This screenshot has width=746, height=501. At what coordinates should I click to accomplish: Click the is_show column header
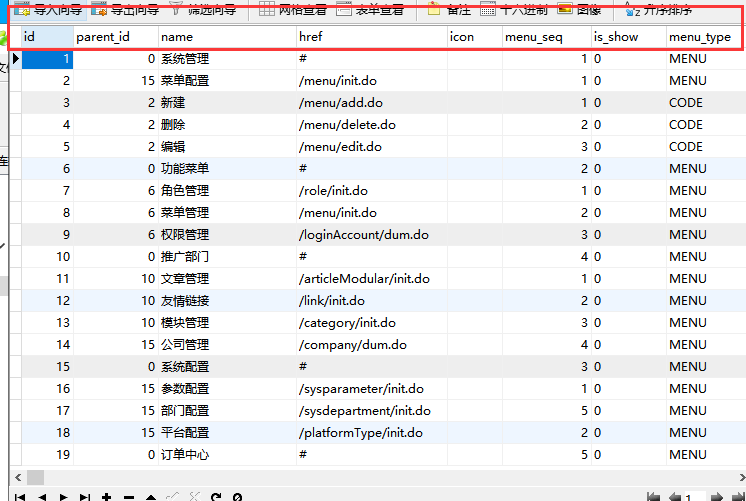(628, 37)
